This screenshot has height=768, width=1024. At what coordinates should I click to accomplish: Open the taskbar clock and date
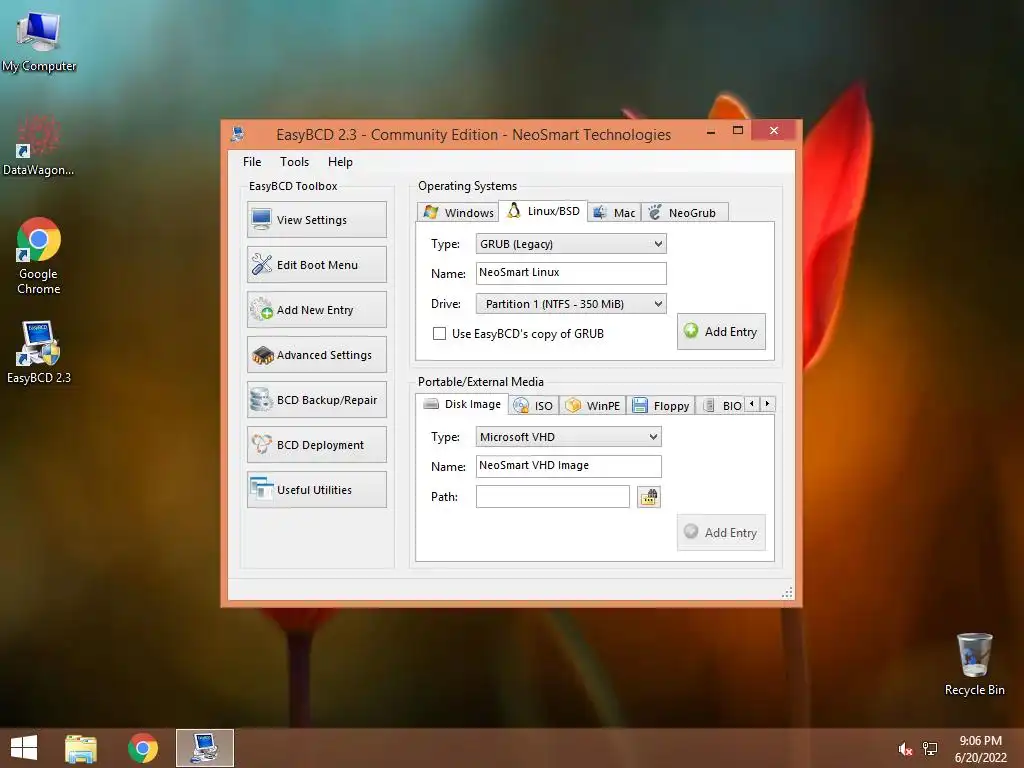tap(980, 749)
